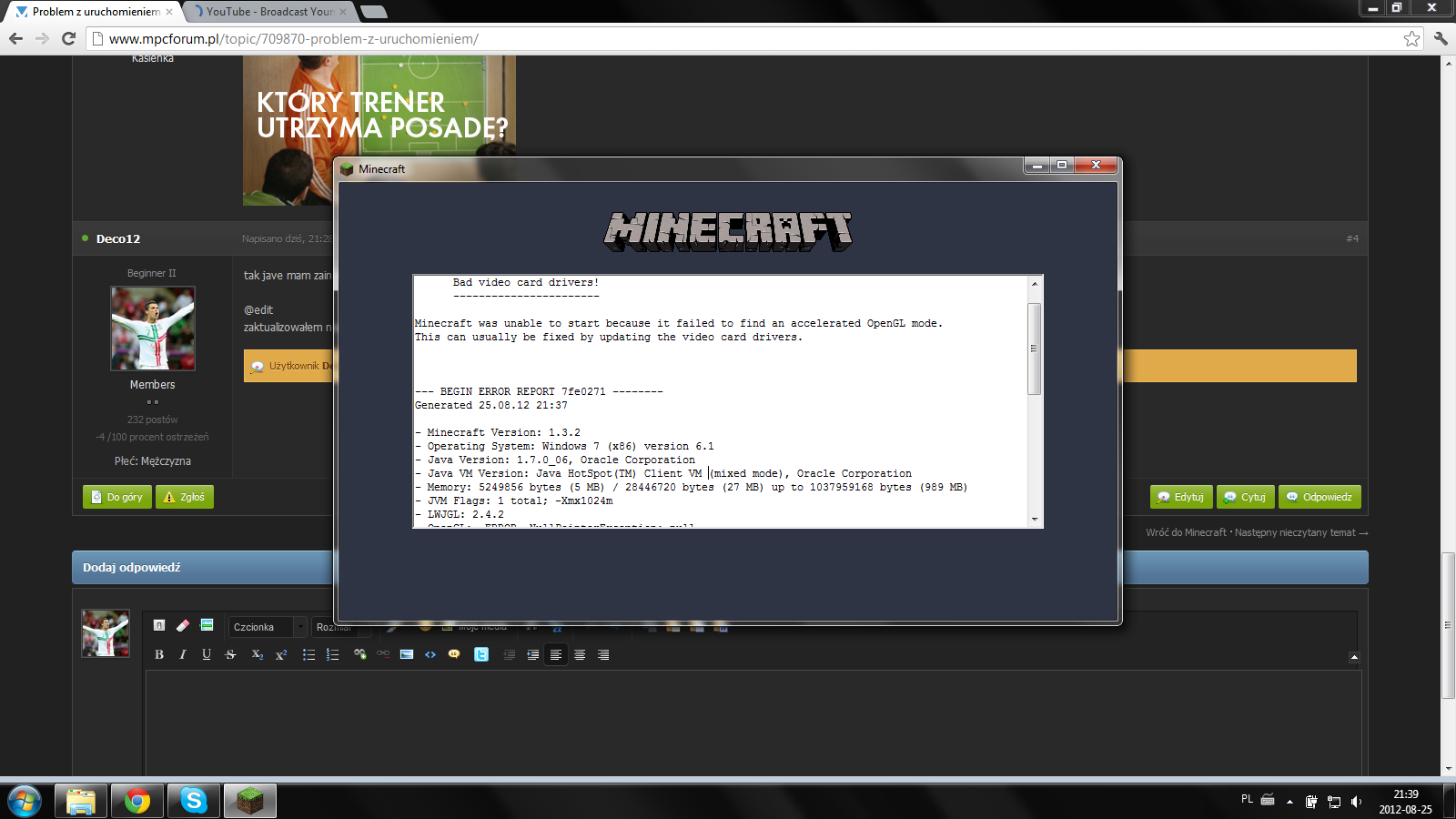Open the Czcionka font dropdown
Image resolution: width=1456 pixels, height=819 pixels.
pos(268,627)
